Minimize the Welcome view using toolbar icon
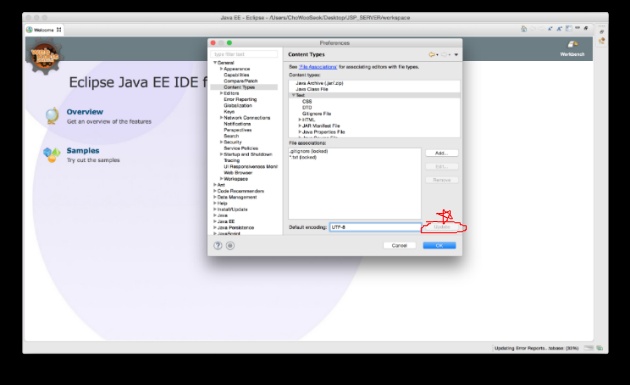The width and height of the screenshot is (630, 385). coord(577,28)
